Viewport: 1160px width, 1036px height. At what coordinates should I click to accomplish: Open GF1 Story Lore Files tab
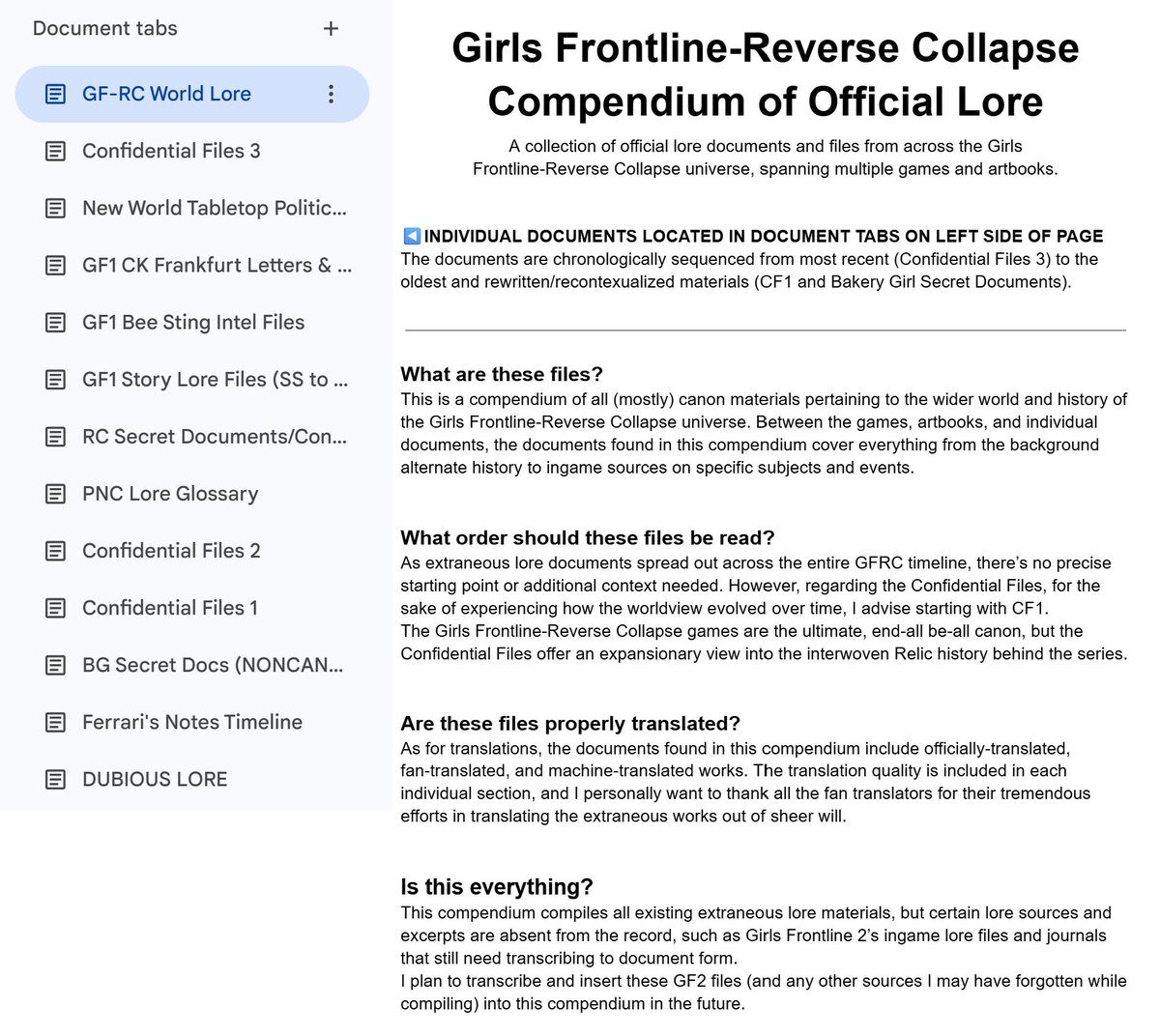coord(191,379)
